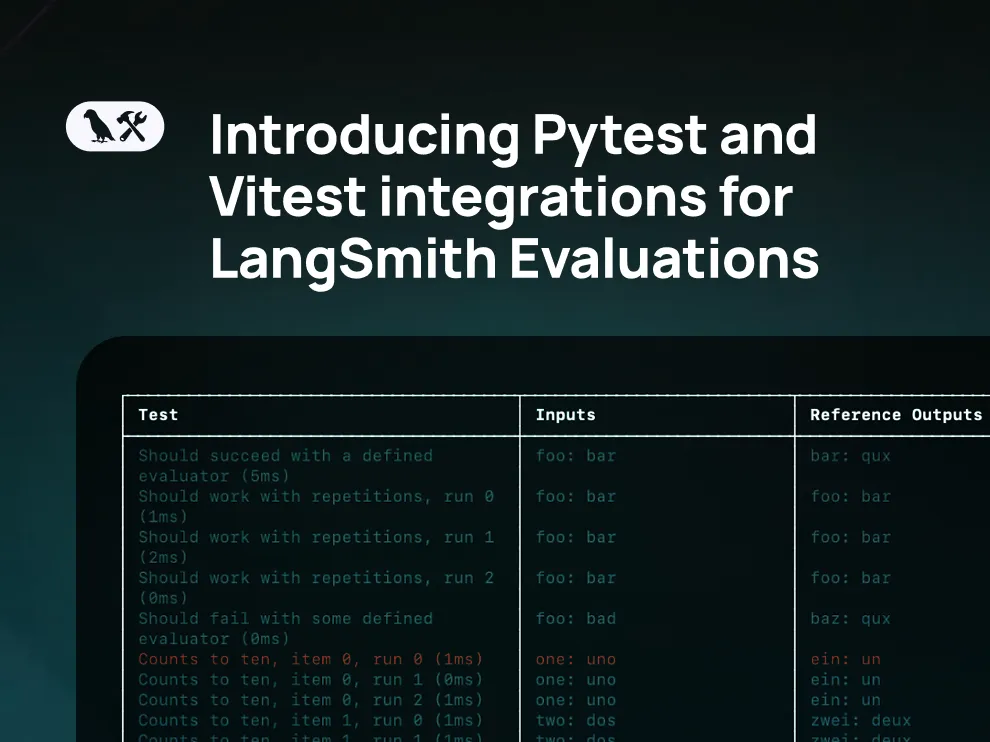Click row 'Counts to ten, item 0, run 2 (1ms)'
Image resolution: width=990 pixels, height=742 pixels.
(311, 700)
